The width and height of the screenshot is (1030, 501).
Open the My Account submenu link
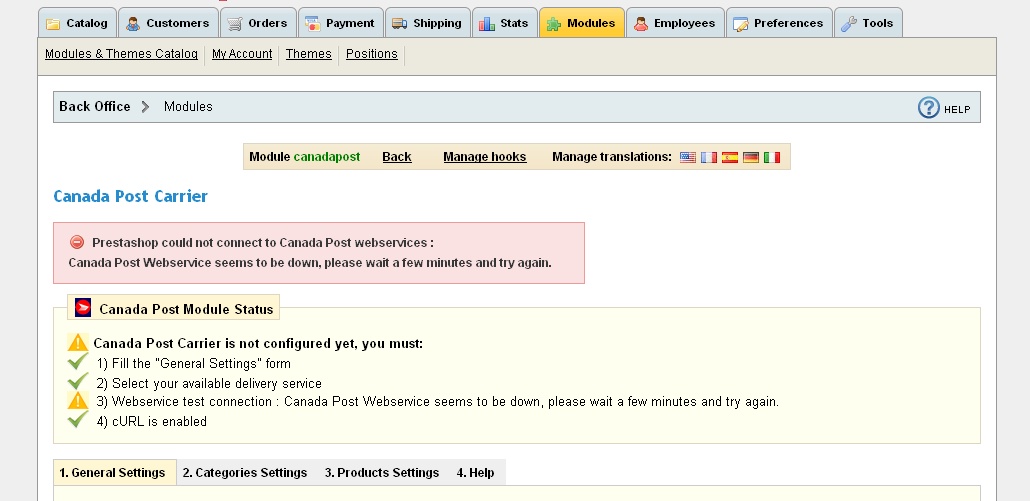(242, 54)
